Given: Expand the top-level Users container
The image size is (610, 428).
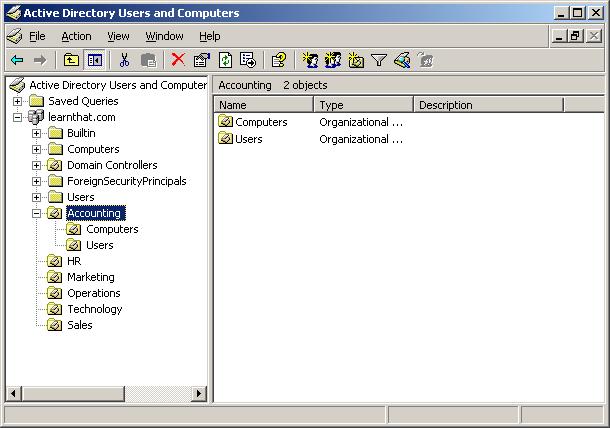Looking at the screenshot, I should [x=36, y=197].
